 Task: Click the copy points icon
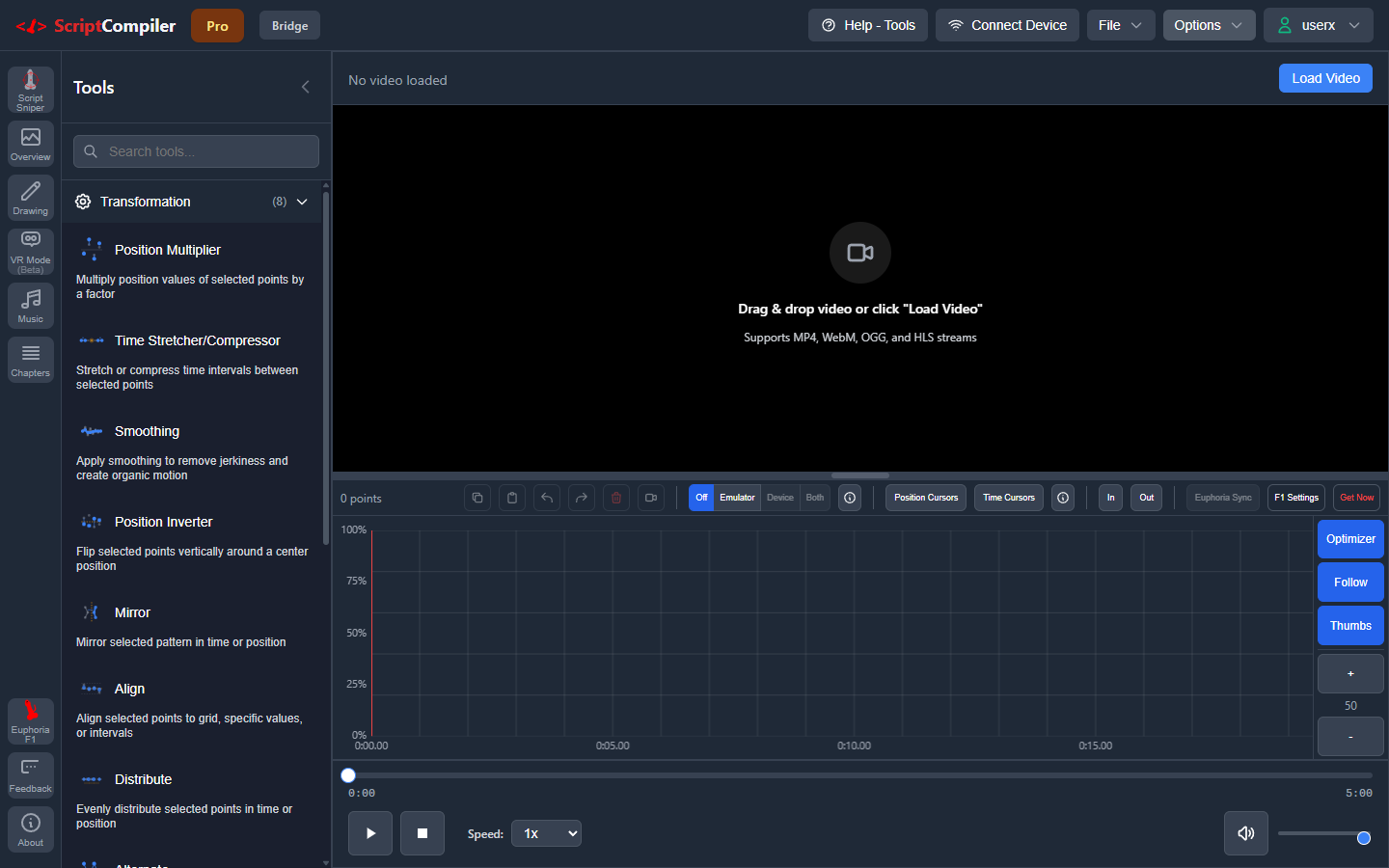click(x=477, y=498)
